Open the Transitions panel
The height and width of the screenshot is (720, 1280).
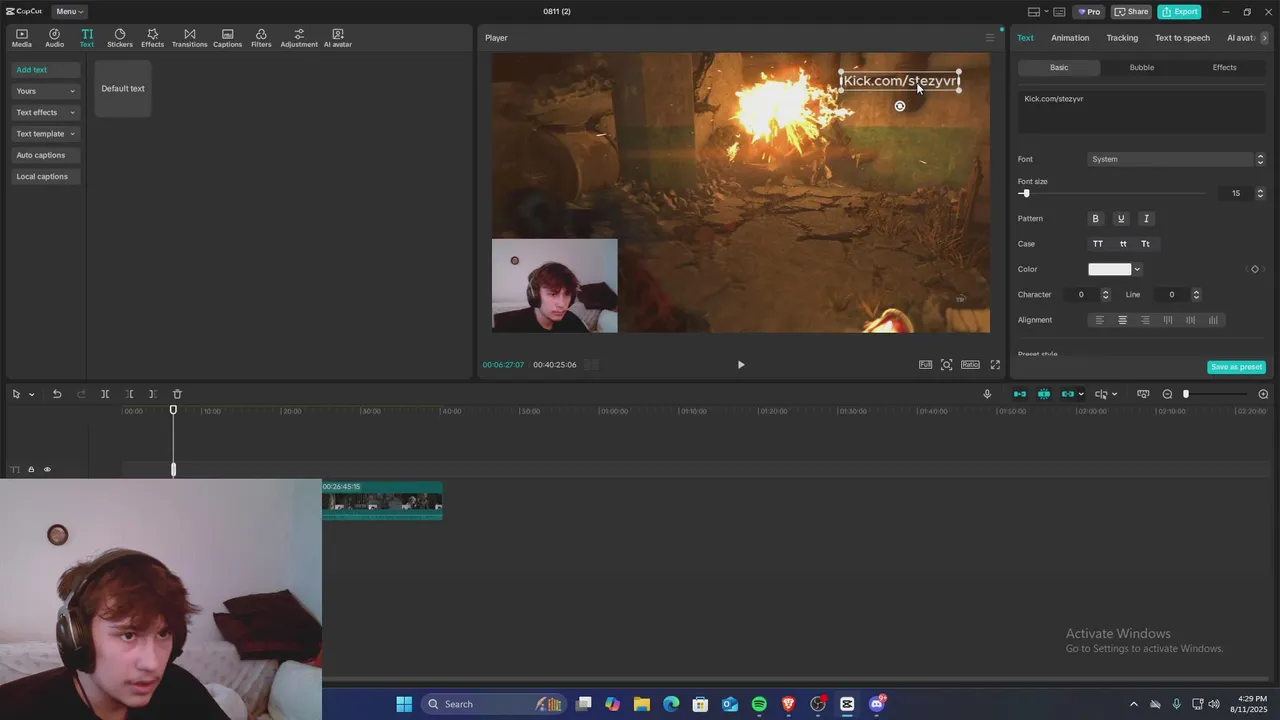189,38
